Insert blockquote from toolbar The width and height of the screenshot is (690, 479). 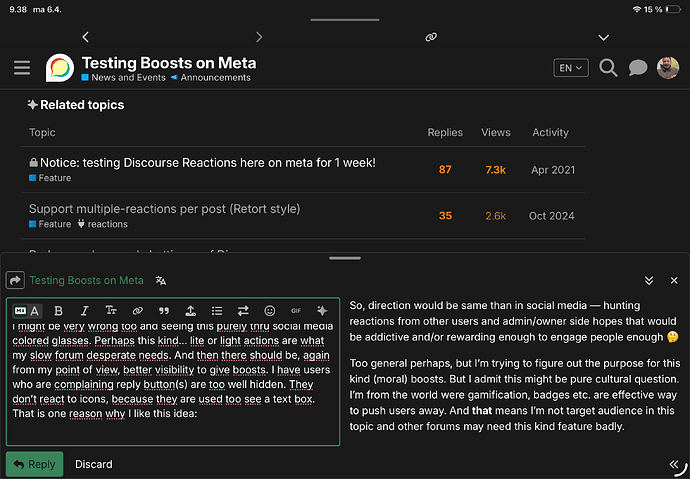(x=164, y=311)
